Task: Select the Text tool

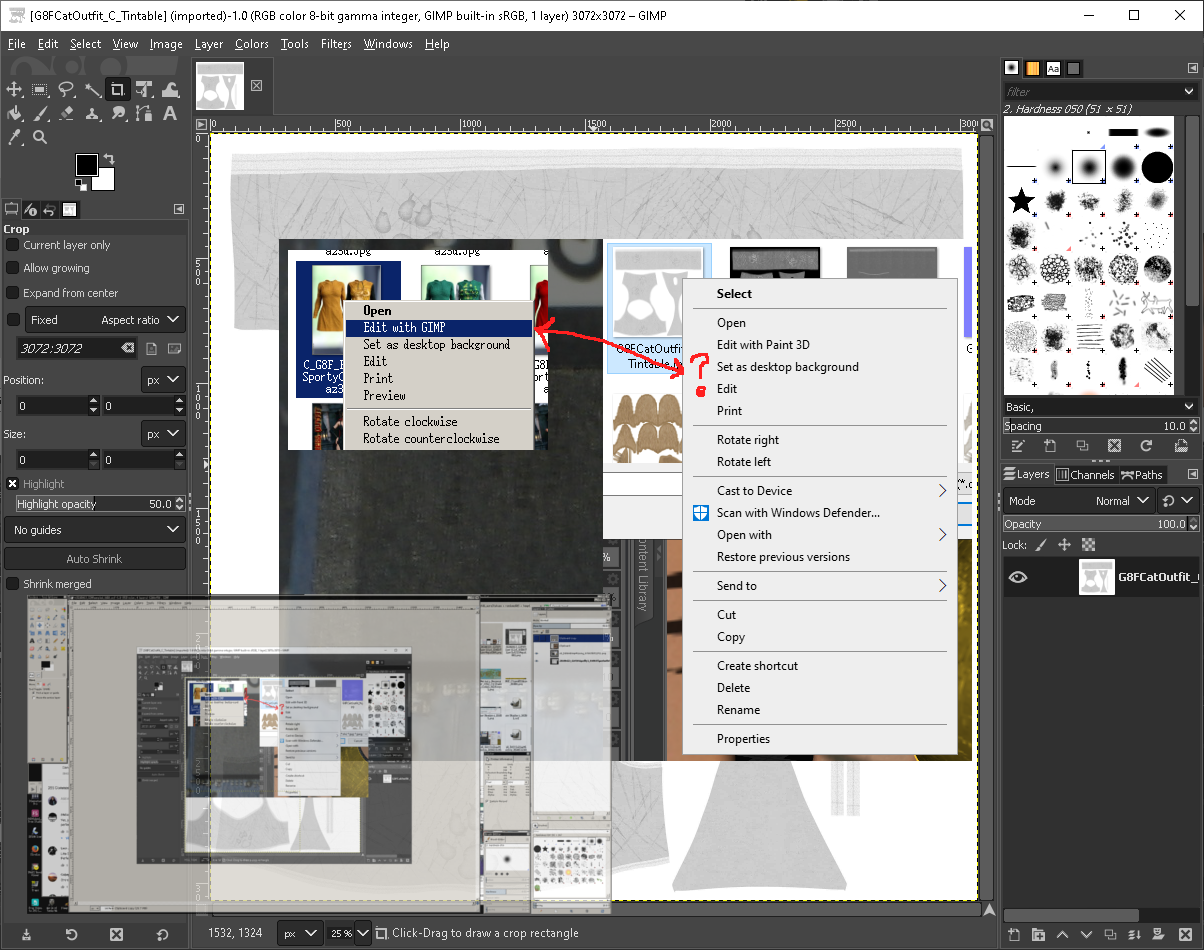Action: click(x=170, y=114)
